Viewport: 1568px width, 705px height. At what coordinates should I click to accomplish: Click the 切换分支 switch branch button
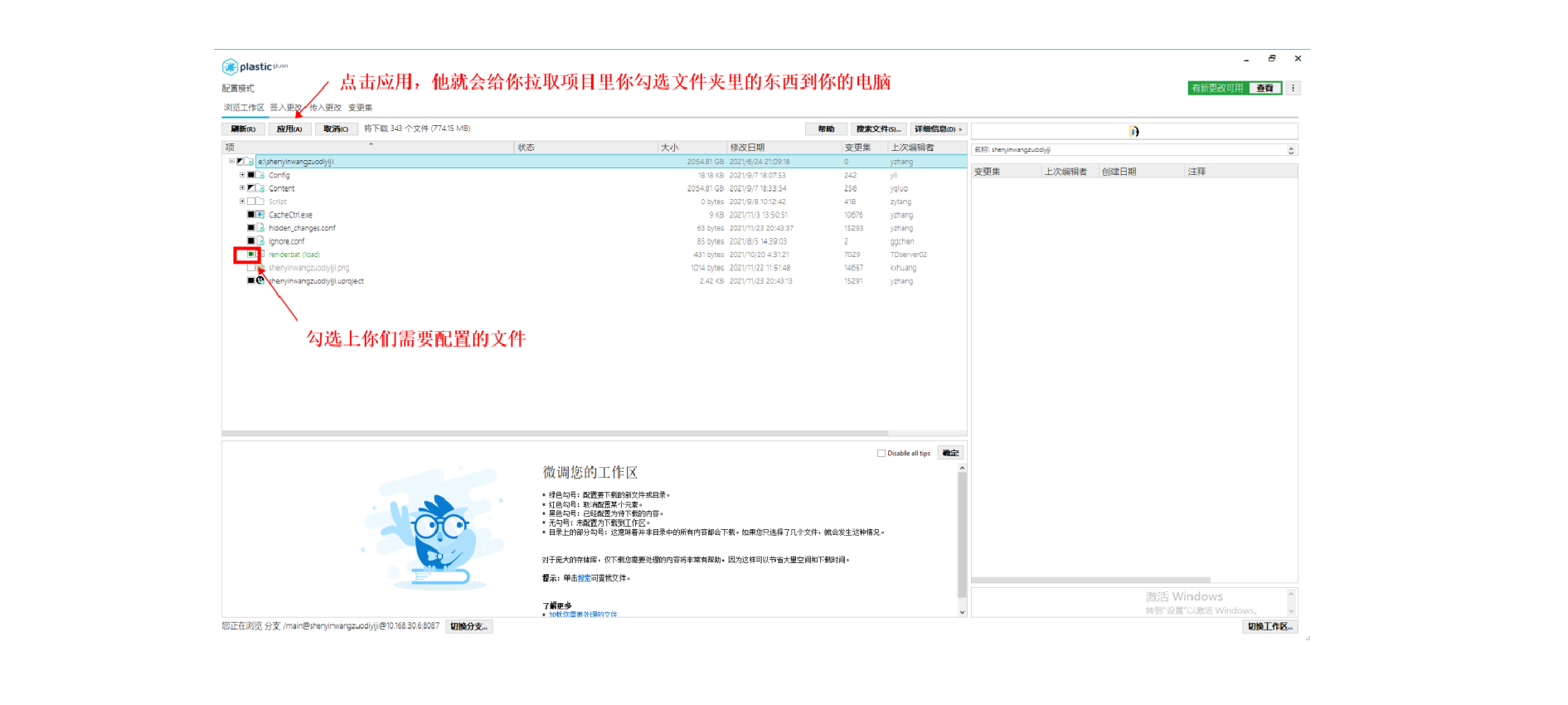coord(469,627)
